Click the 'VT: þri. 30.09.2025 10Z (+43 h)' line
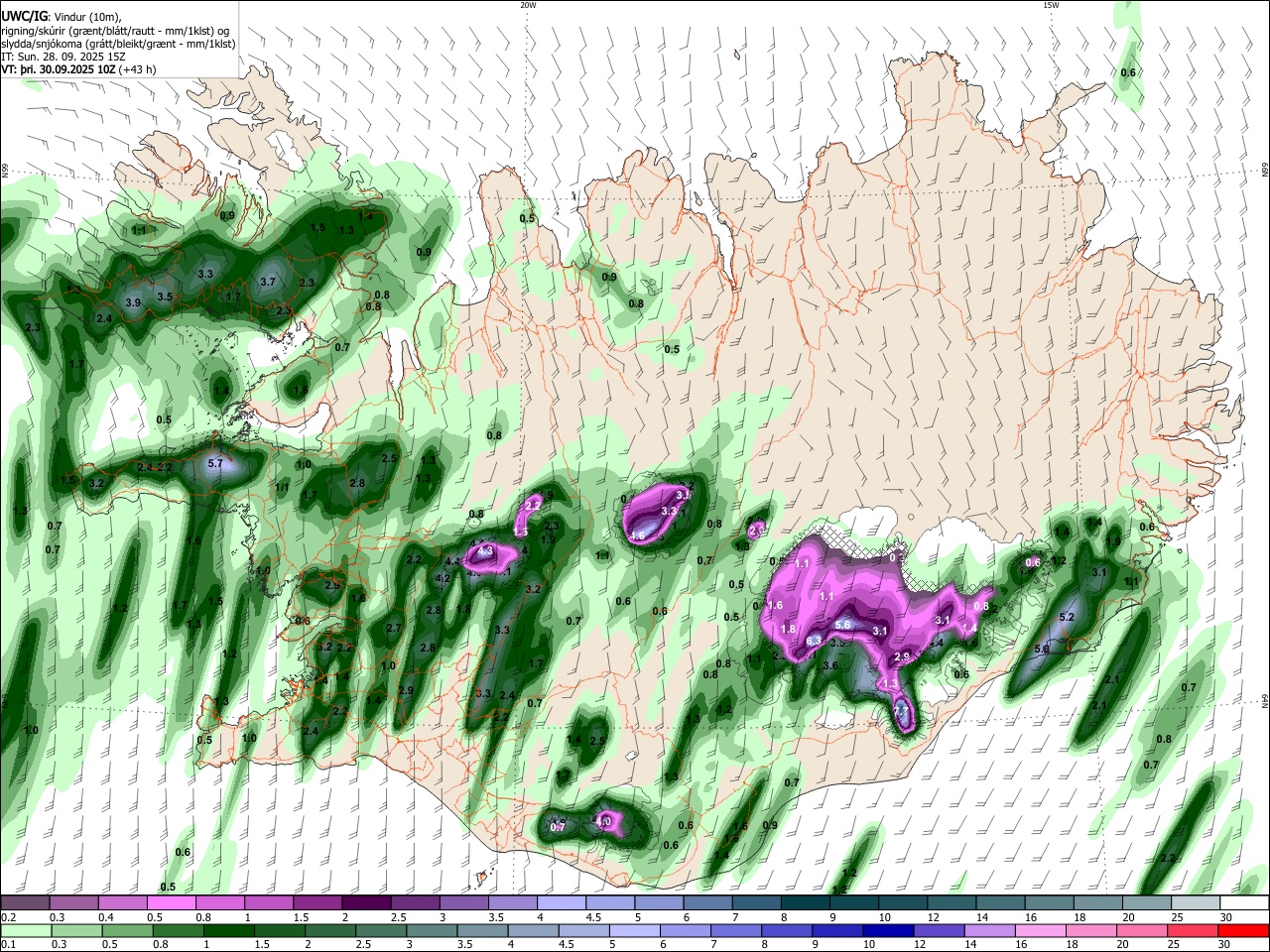 (78, 70)
